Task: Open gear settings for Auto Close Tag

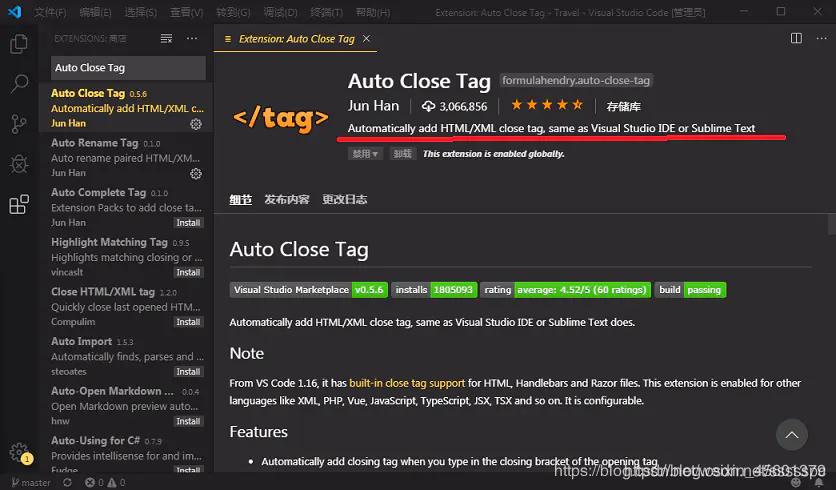Action: (x=196, y=124)
